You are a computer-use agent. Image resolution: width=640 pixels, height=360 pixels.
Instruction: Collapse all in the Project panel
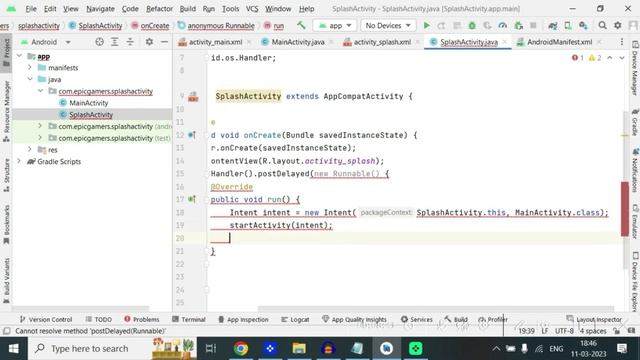pos(130,42)
